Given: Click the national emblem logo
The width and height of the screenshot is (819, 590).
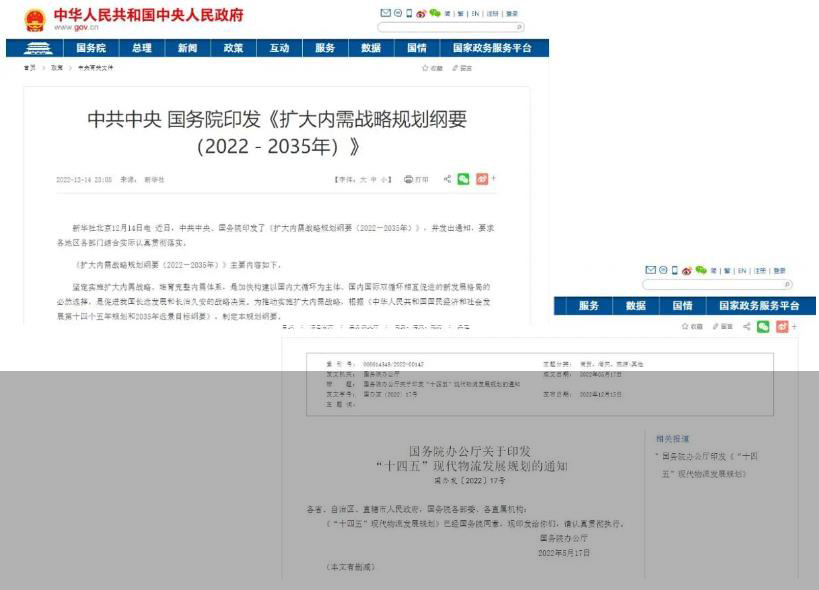Looking at the screenshot, I should (x=35, y=19).
